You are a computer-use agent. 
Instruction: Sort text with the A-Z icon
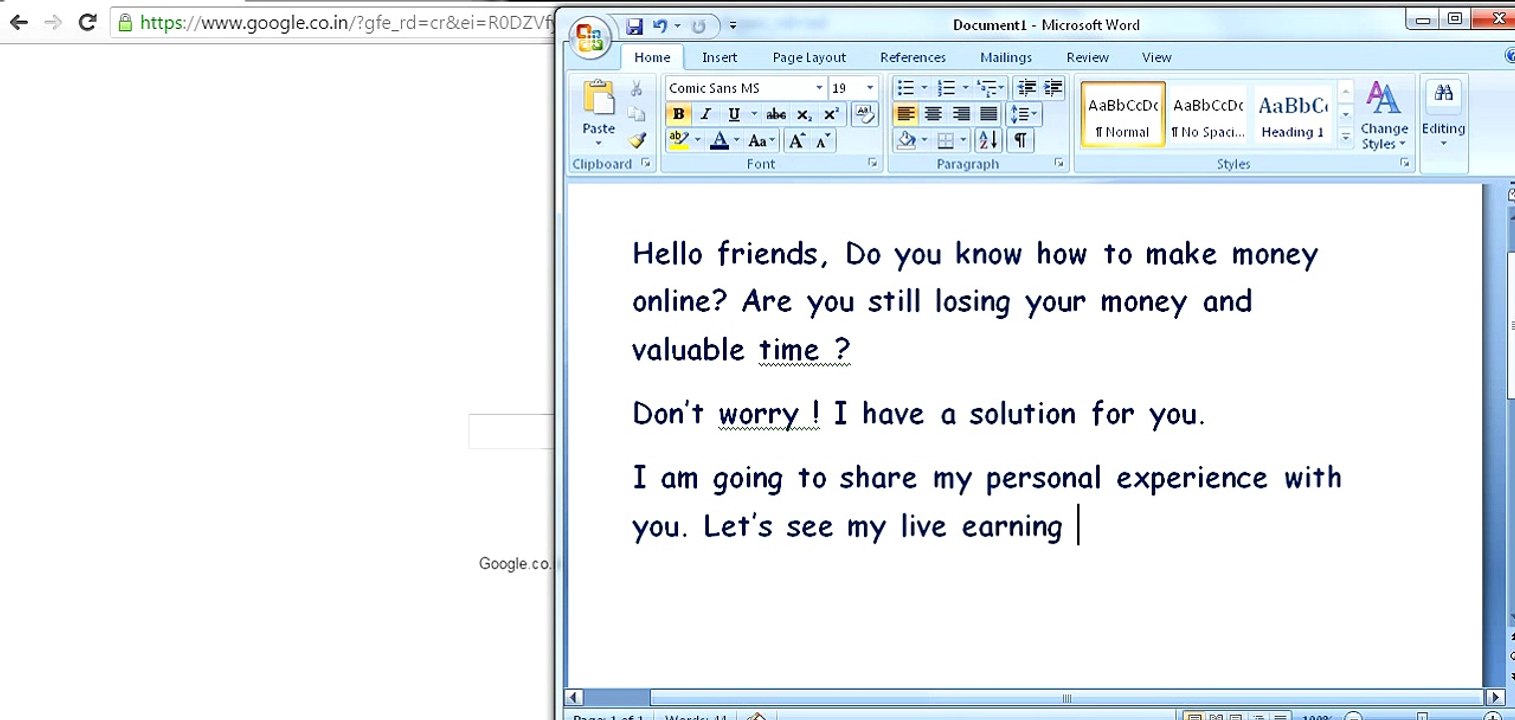point(988,141)
